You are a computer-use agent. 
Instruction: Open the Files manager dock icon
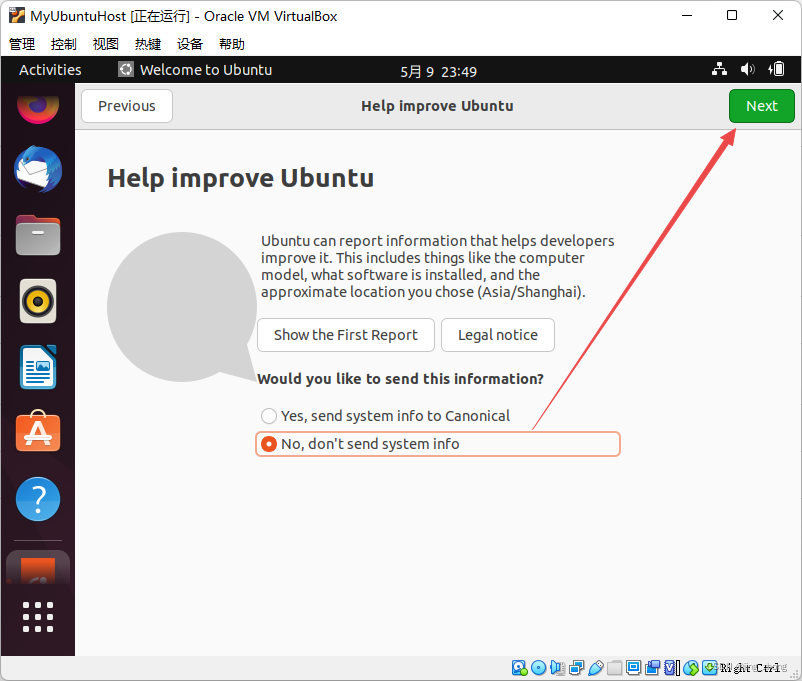pos(38,235)
